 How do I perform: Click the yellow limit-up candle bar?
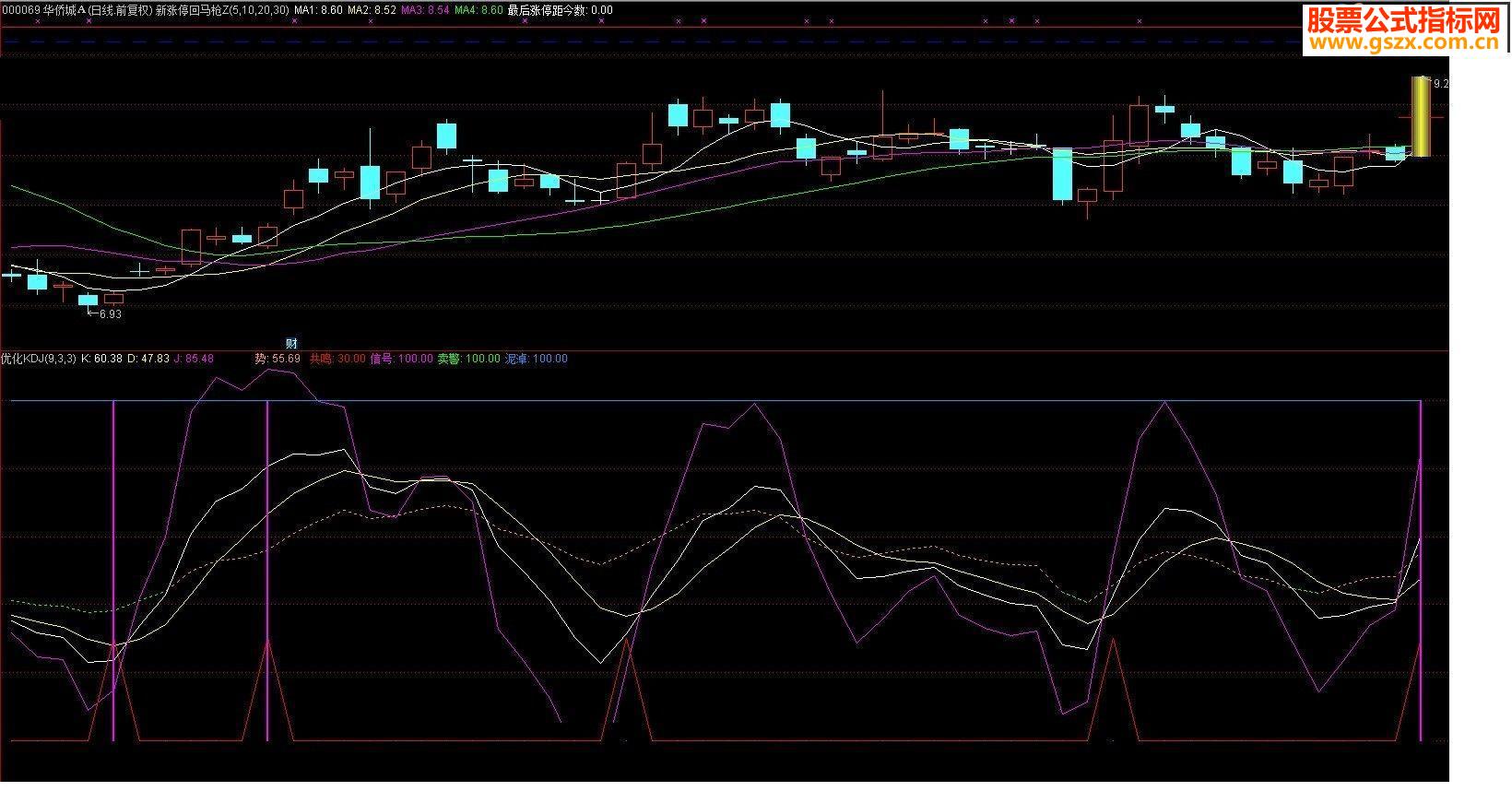click(1421, 117)
